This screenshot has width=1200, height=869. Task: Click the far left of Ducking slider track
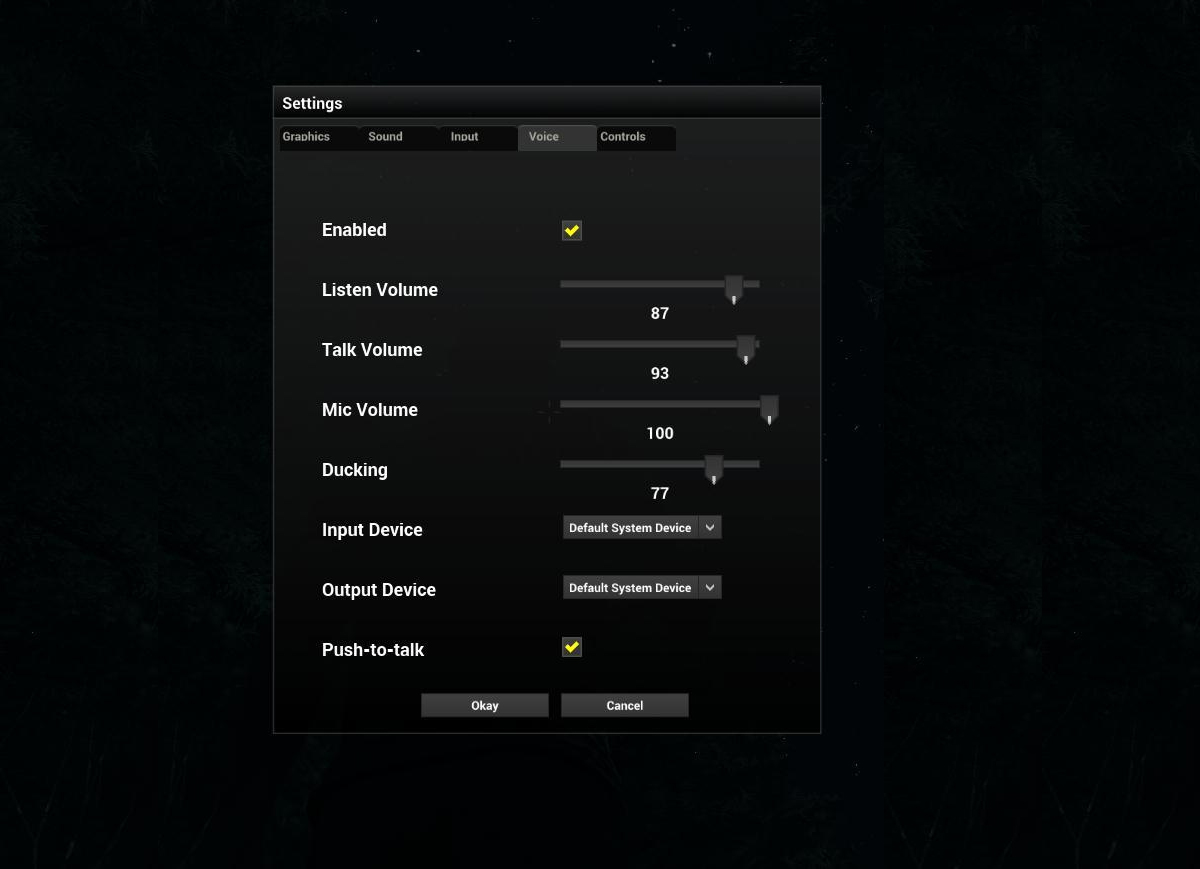click(564, 464)
